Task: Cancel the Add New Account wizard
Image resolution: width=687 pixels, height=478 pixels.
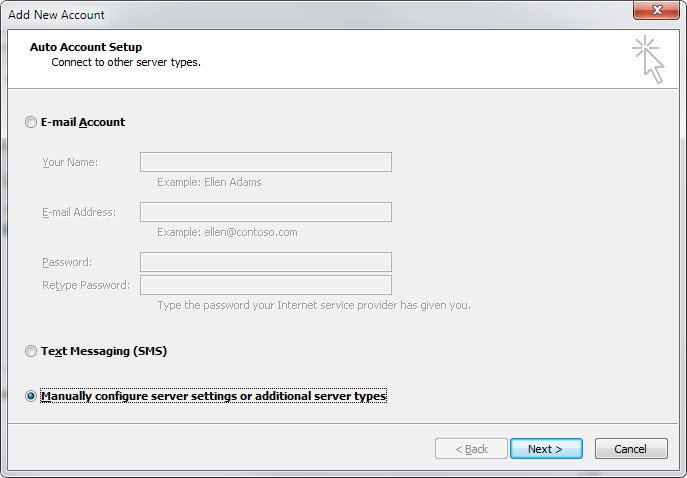Action: [631, 449]
